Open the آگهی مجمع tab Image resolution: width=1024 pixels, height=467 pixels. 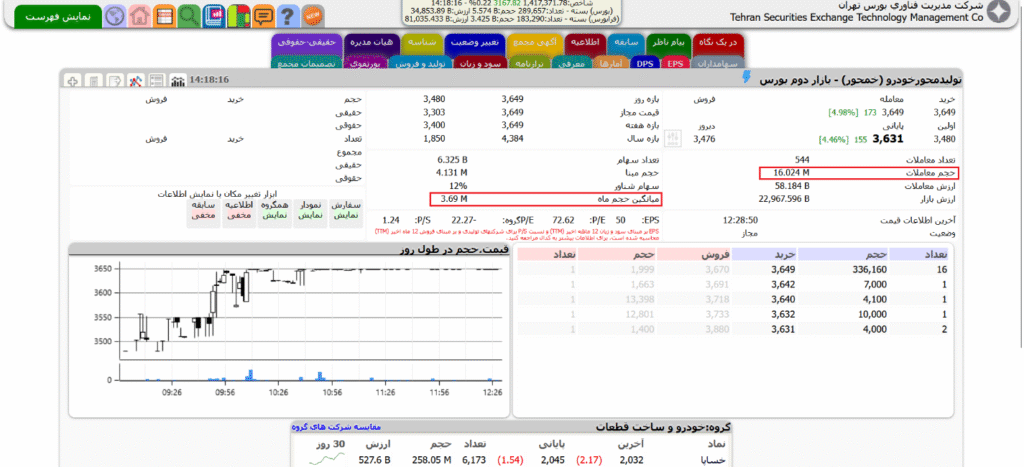[x=535, y=43]
